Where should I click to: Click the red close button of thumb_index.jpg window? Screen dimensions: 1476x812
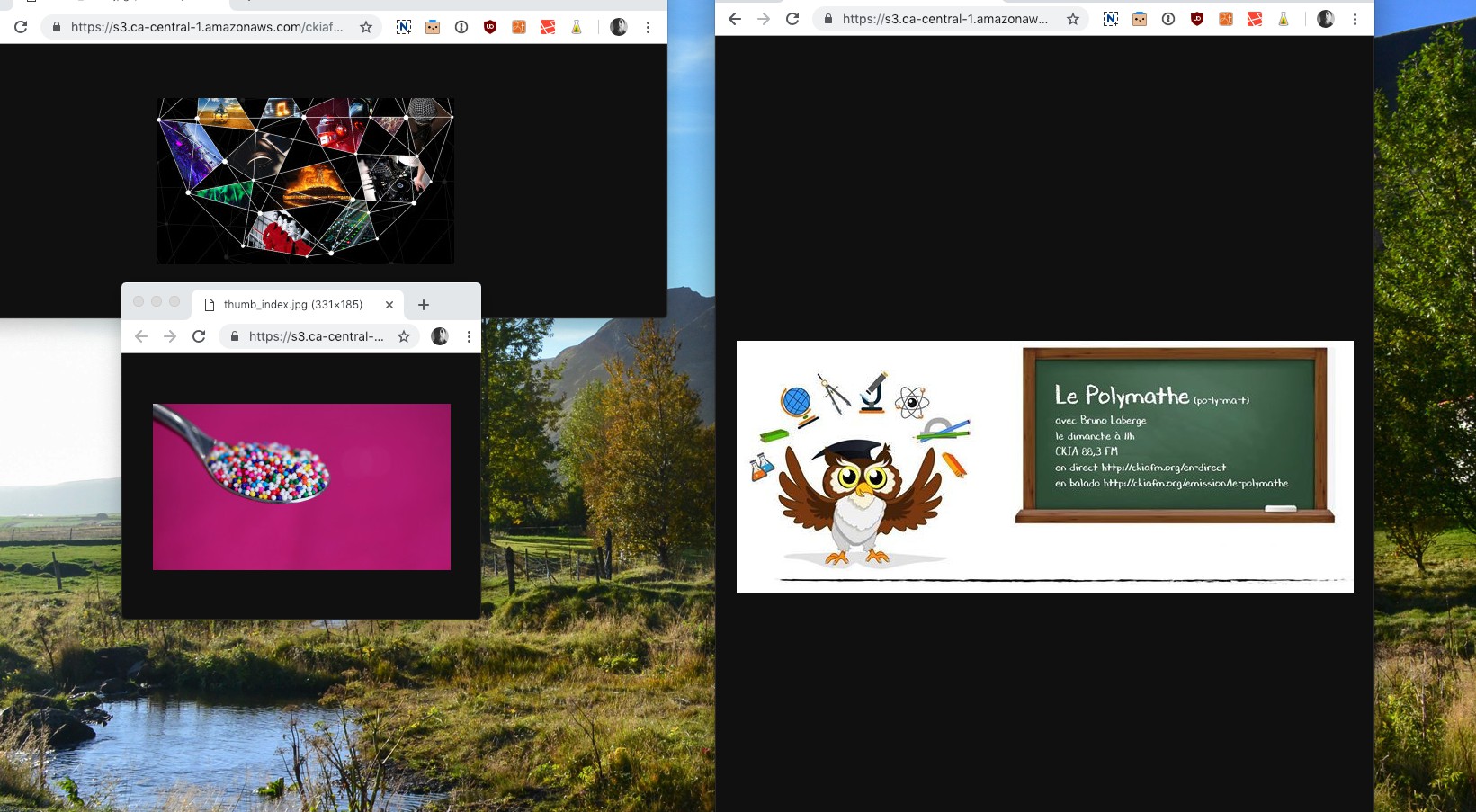[x=139, y=301]
